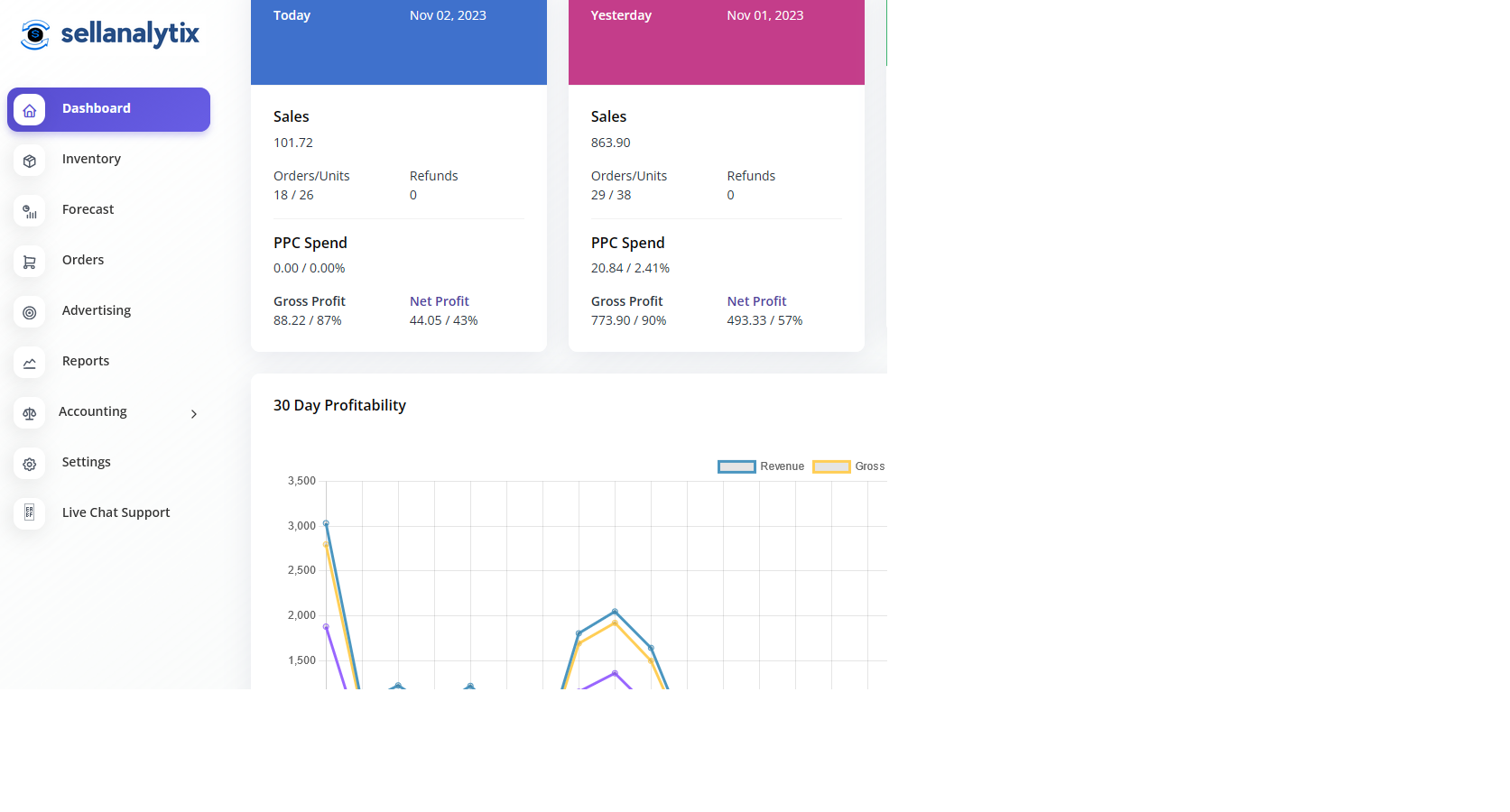Click the Accounting balance-scale icon

pyautogui.click(x=30, y=413)
